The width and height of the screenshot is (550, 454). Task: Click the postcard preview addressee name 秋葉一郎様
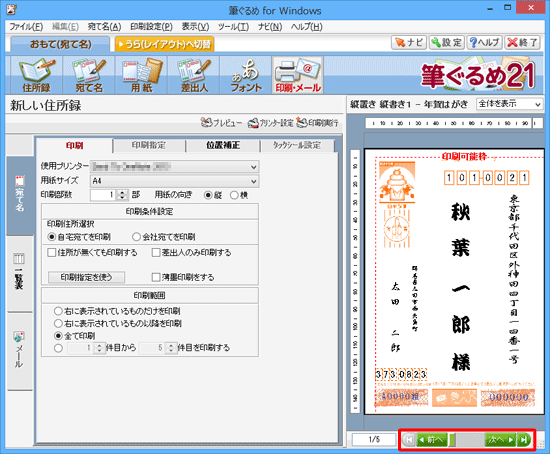[461, 286]
